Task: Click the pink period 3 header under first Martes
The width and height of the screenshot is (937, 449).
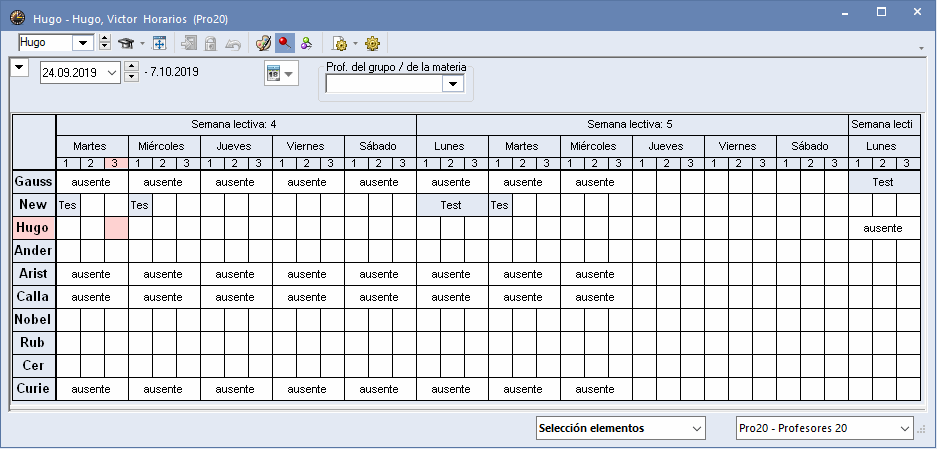Action: coord(116,163)
